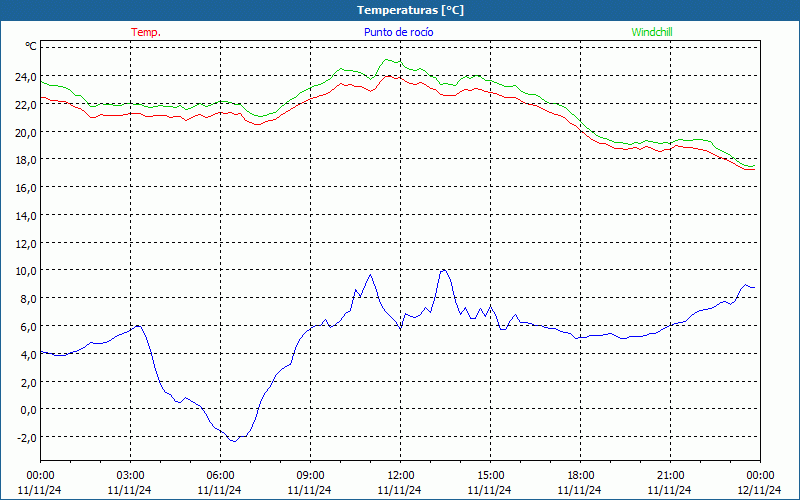
Task: Click the 2,0 value on the y-axis
Action: [x=28, y=383]
